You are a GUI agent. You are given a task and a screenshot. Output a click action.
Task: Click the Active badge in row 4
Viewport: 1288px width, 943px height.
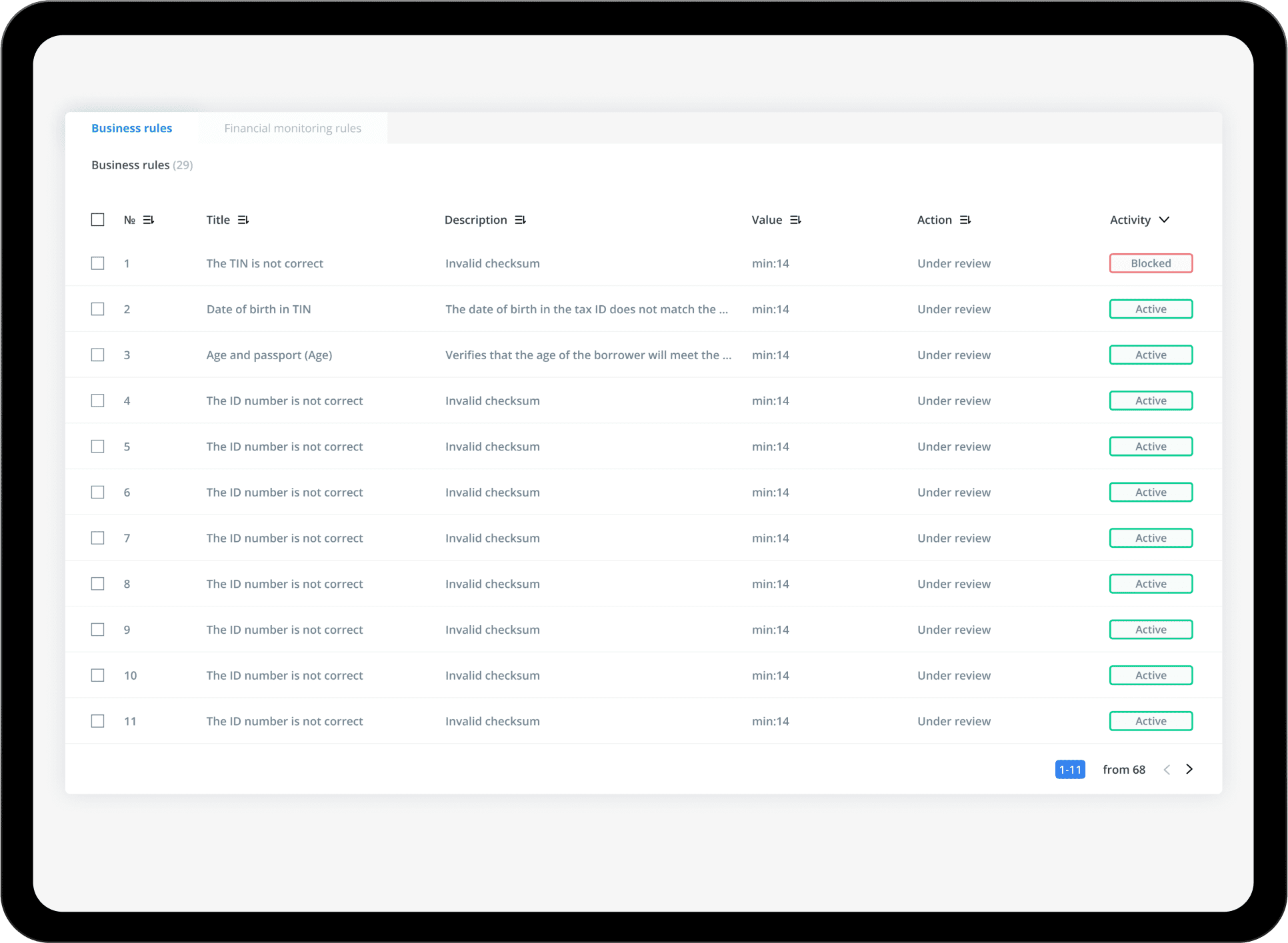1151,401
